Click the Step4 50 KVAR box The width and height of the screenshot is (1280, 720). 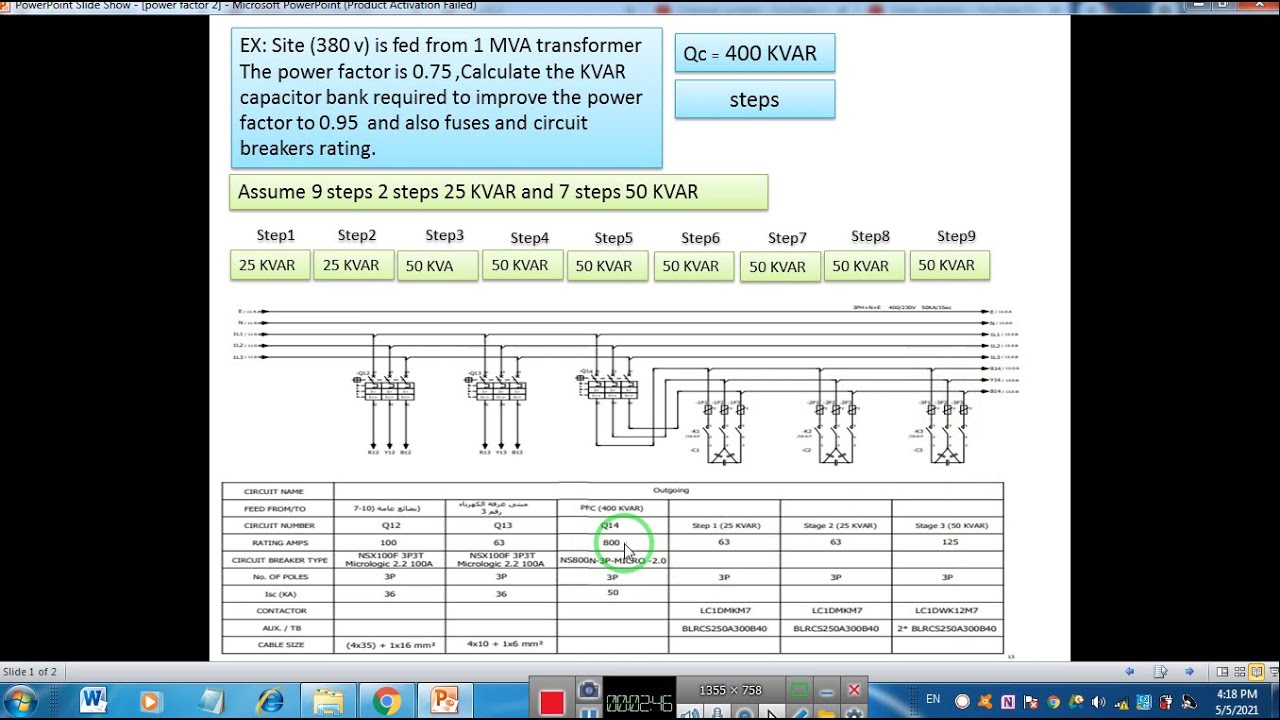[x=523, y=266]
